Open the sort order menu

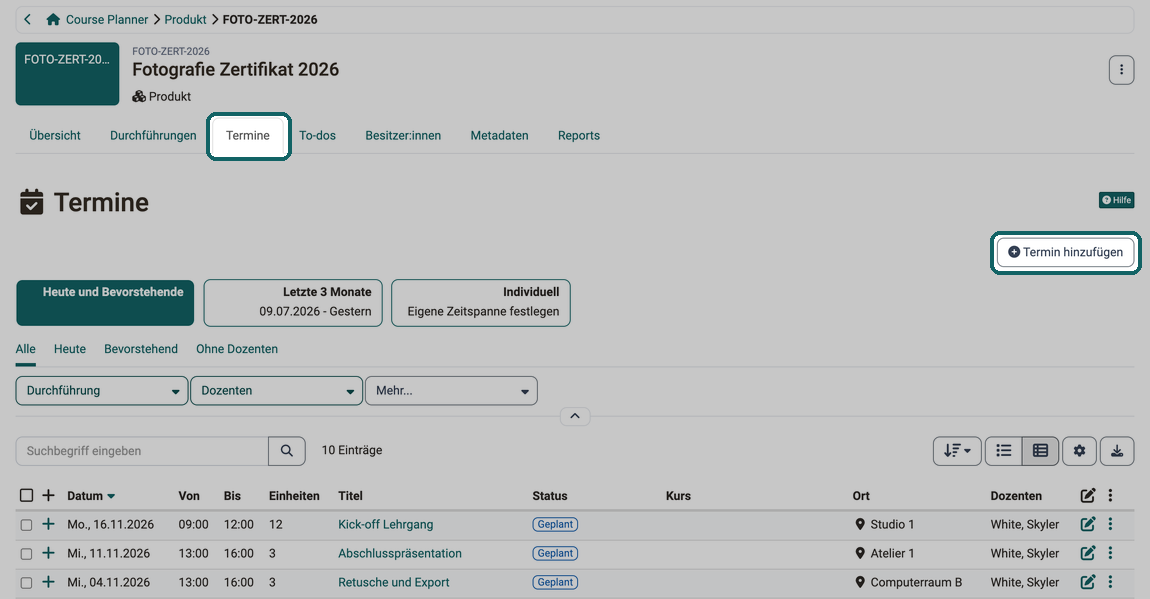[956, 451]
